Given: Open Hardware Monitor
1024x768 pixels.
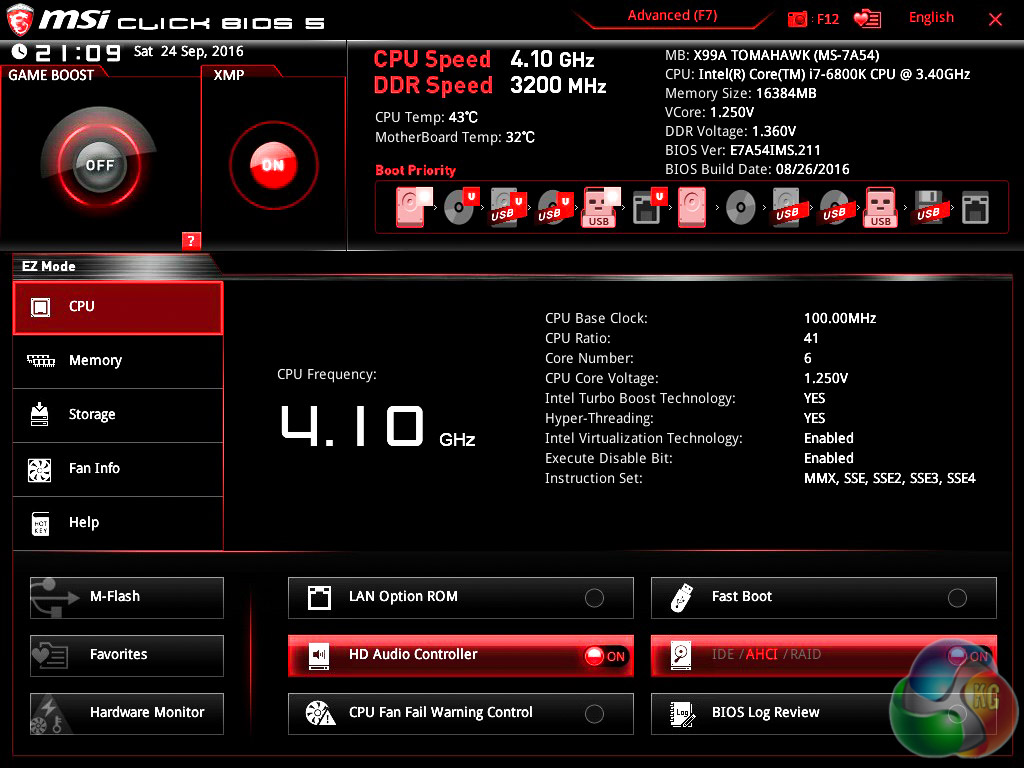Looking at the screenshot, I should 127,713.
